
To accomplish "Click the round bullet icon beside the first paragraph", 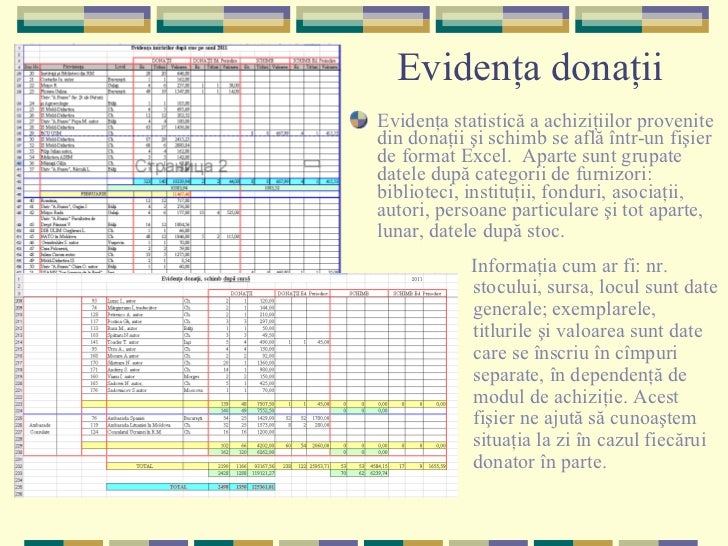I will coord(358,119).
